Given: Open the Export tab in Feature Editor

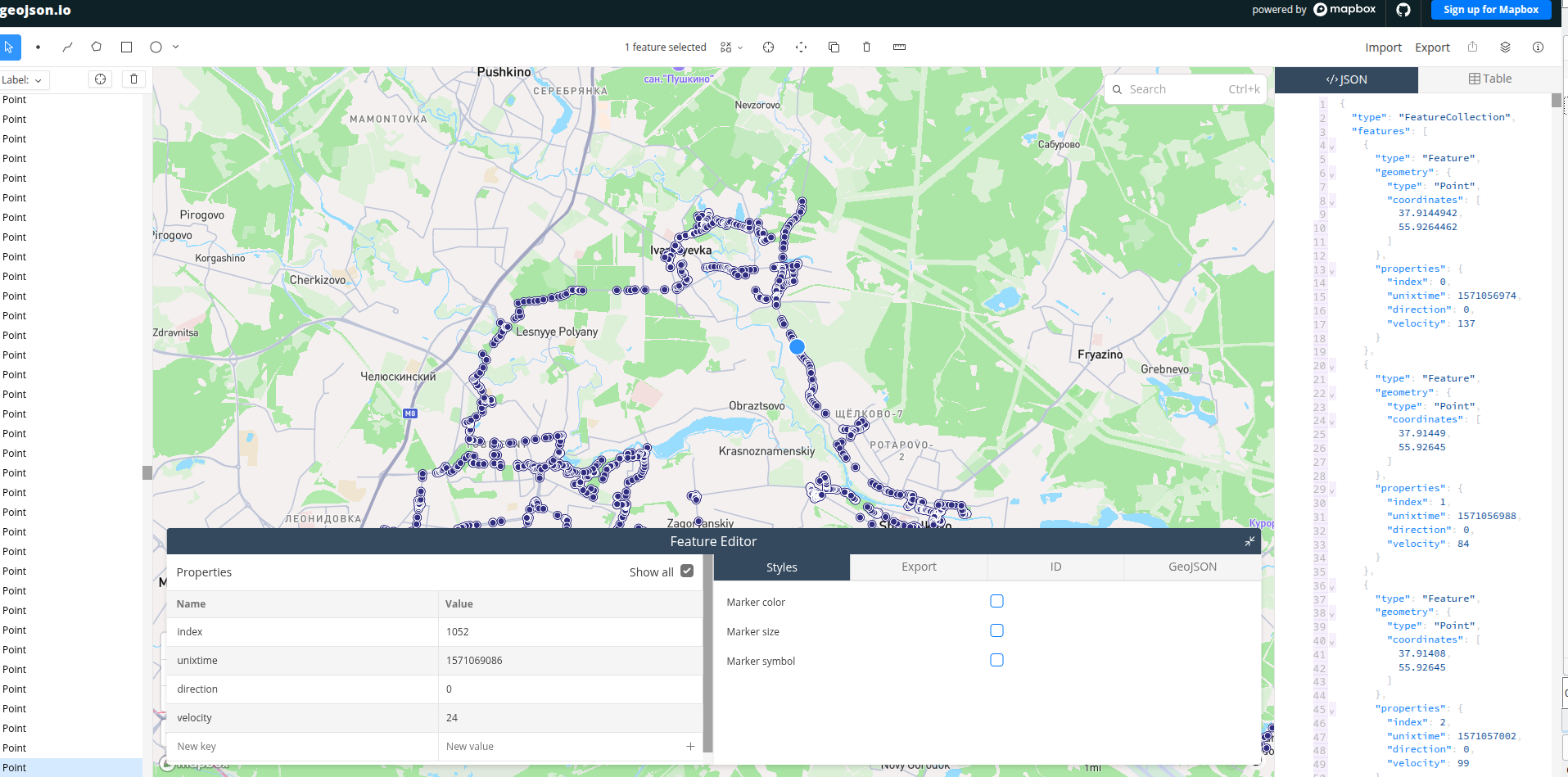Looking at the screenshot, I should [919, 567].
